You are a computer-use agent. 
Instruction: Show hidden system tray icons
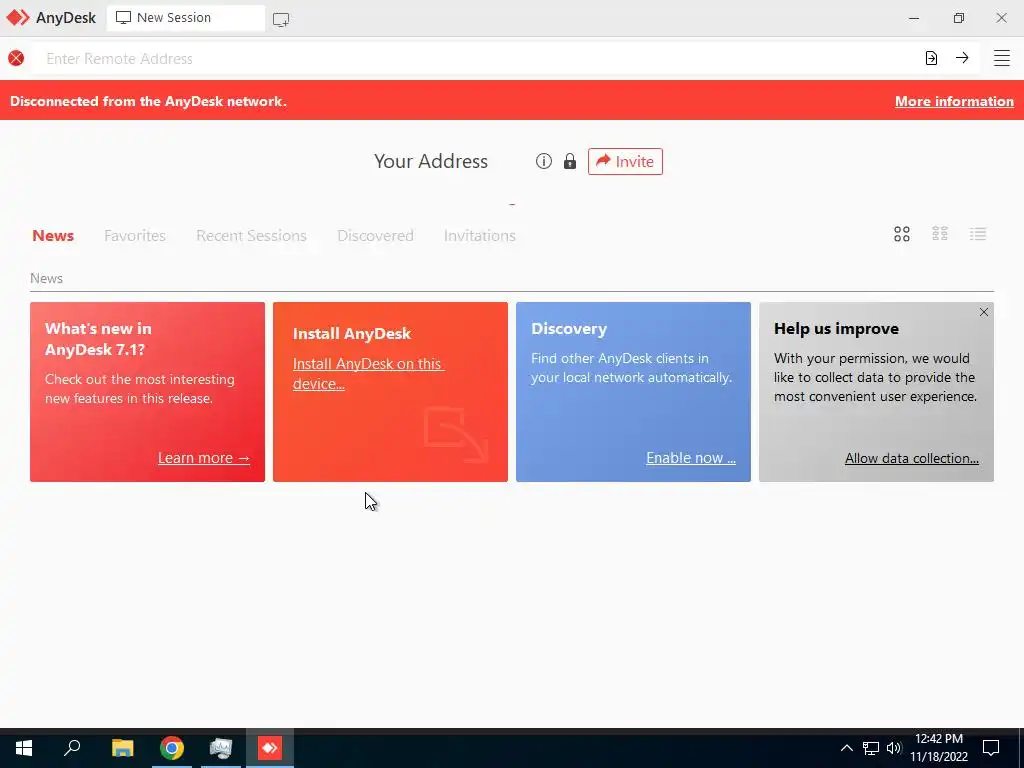pos(846,748)
